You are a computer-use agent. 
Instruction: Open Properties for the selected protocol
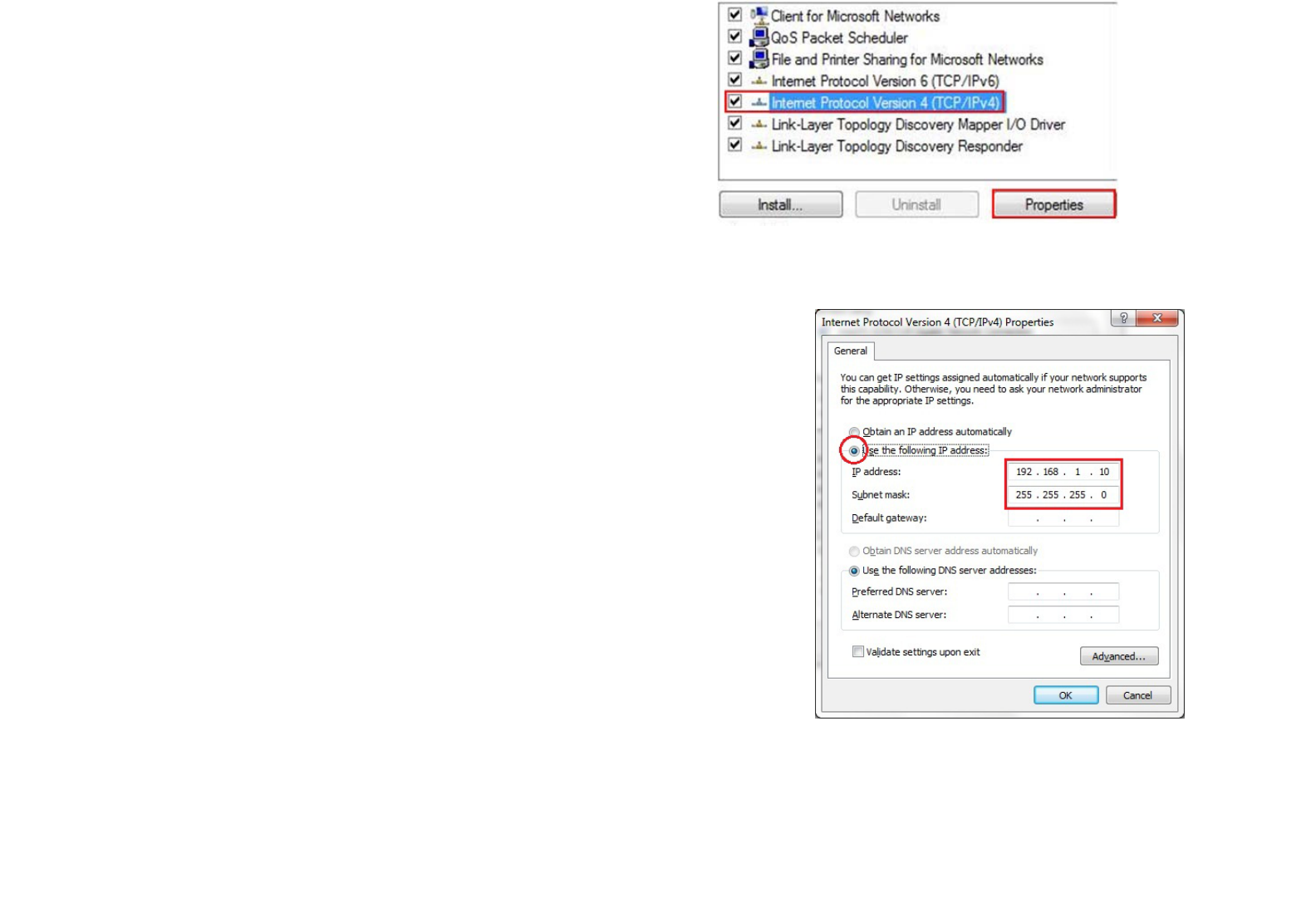[x=1053, y=205]
